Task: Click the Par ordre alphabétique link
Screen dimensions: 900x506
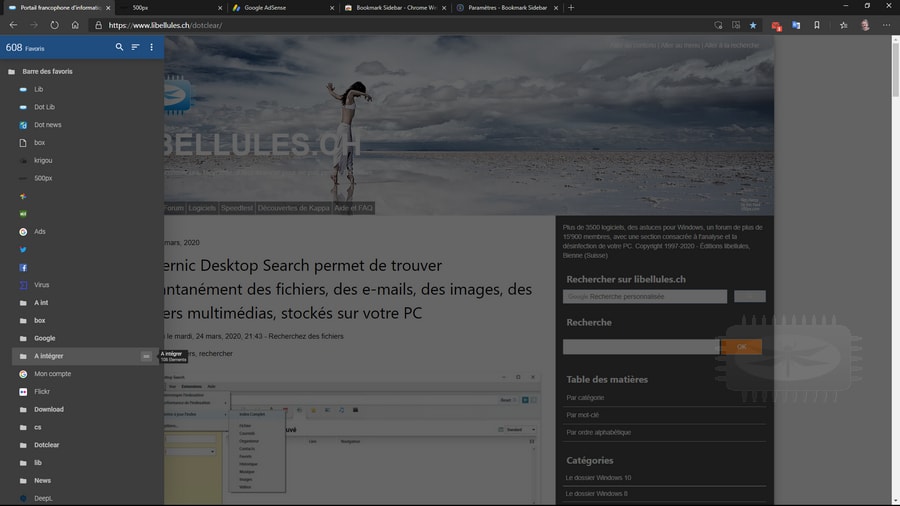Action: [x=598, y=433]
